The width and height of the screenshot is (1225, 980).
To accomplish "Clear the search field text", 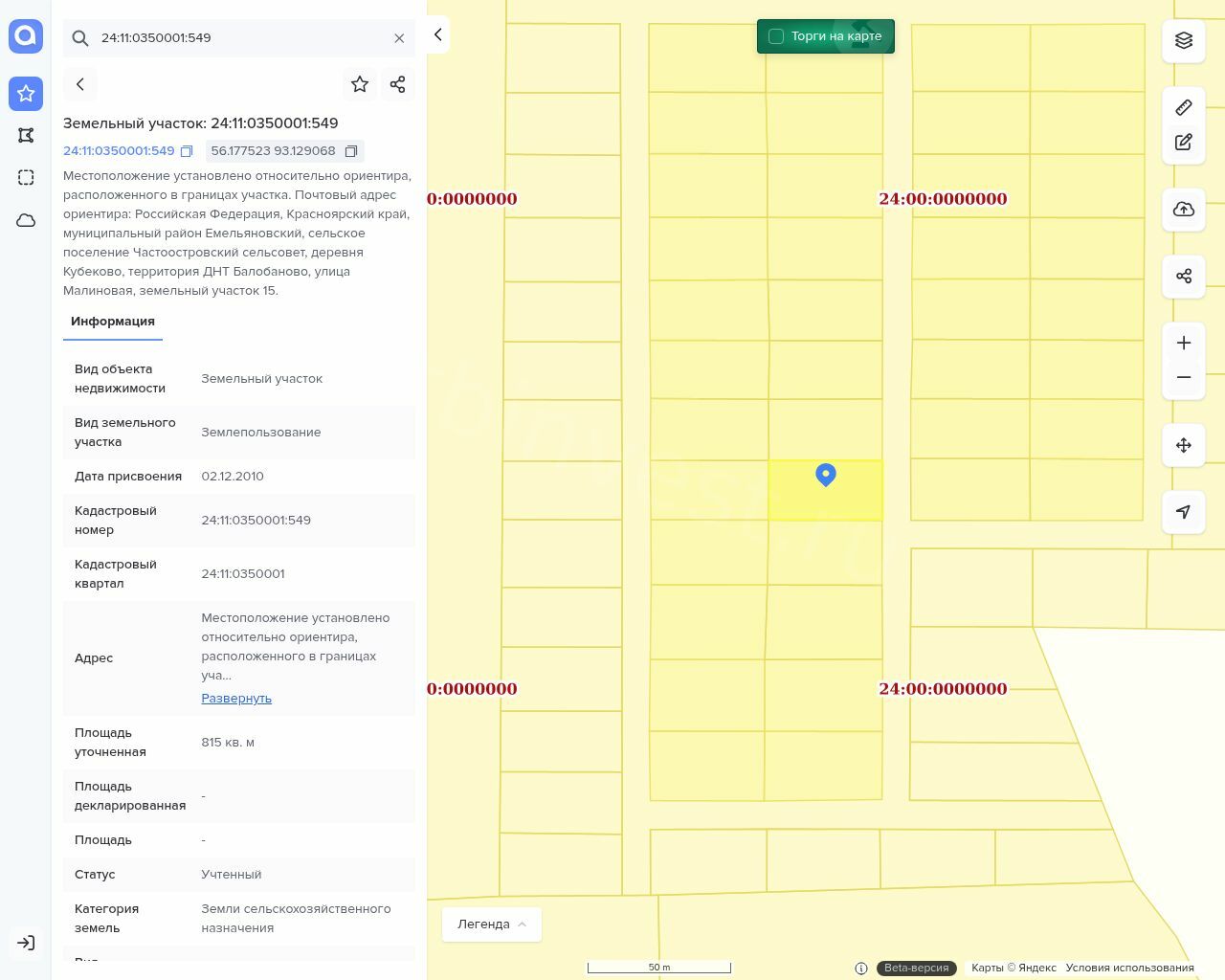I will pyautogui.click(x=399, y=38).
